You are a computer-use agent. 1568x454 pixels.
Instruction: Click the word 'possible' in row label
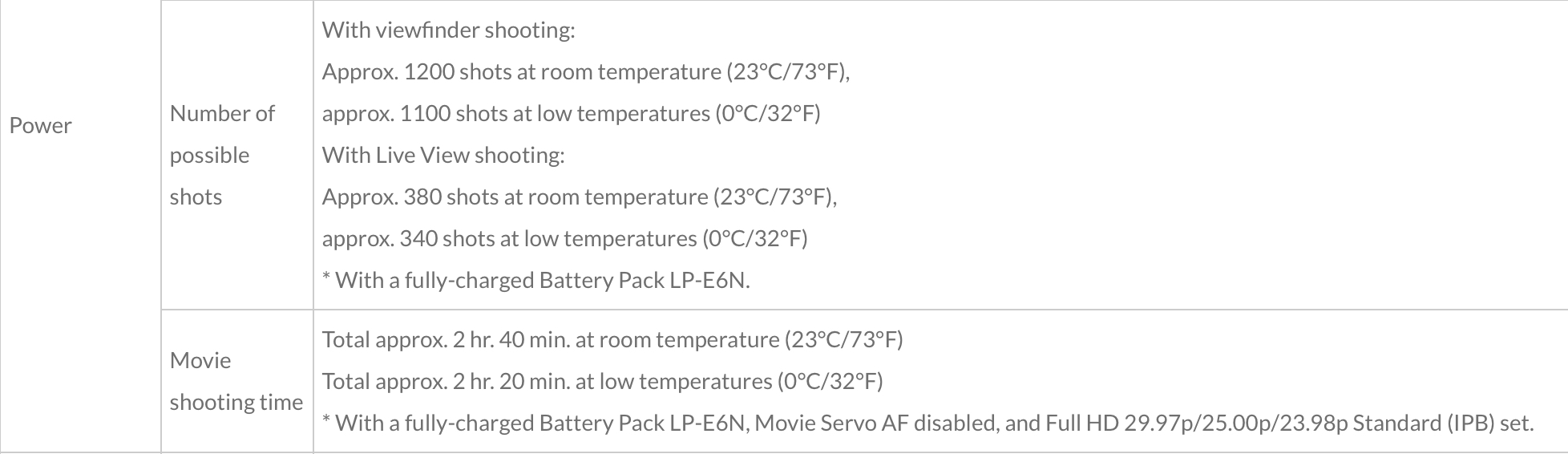(x=209, y=156)
